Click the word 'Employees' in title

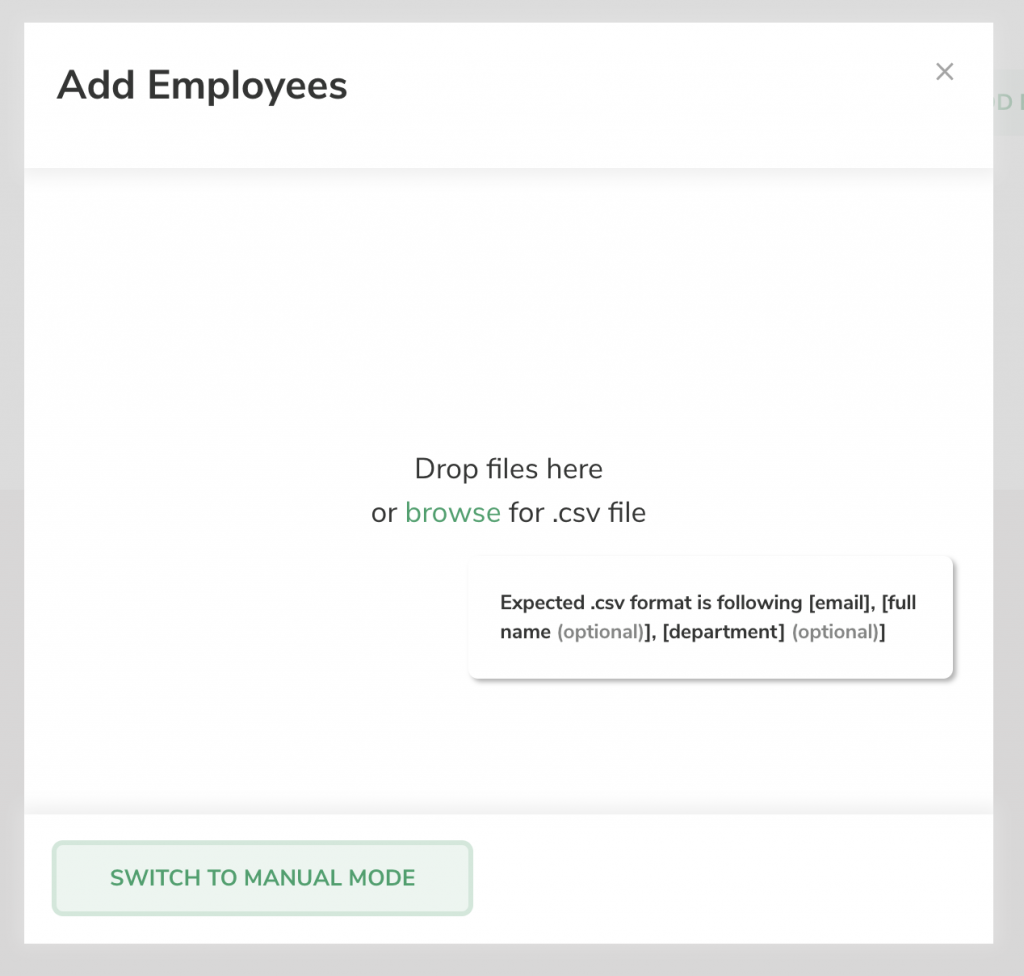pyautogui.click(x=248, y=86)
